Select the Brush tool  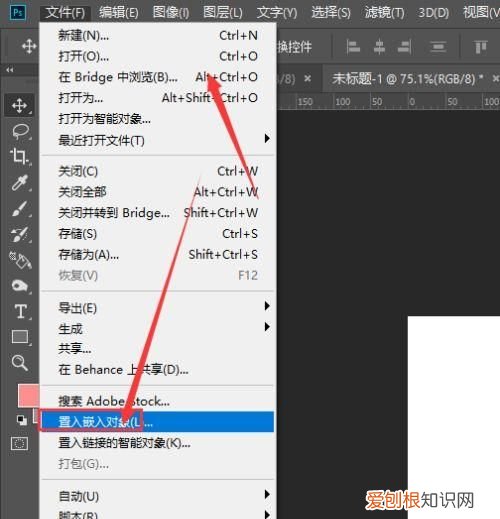click(x=20, y=209)
